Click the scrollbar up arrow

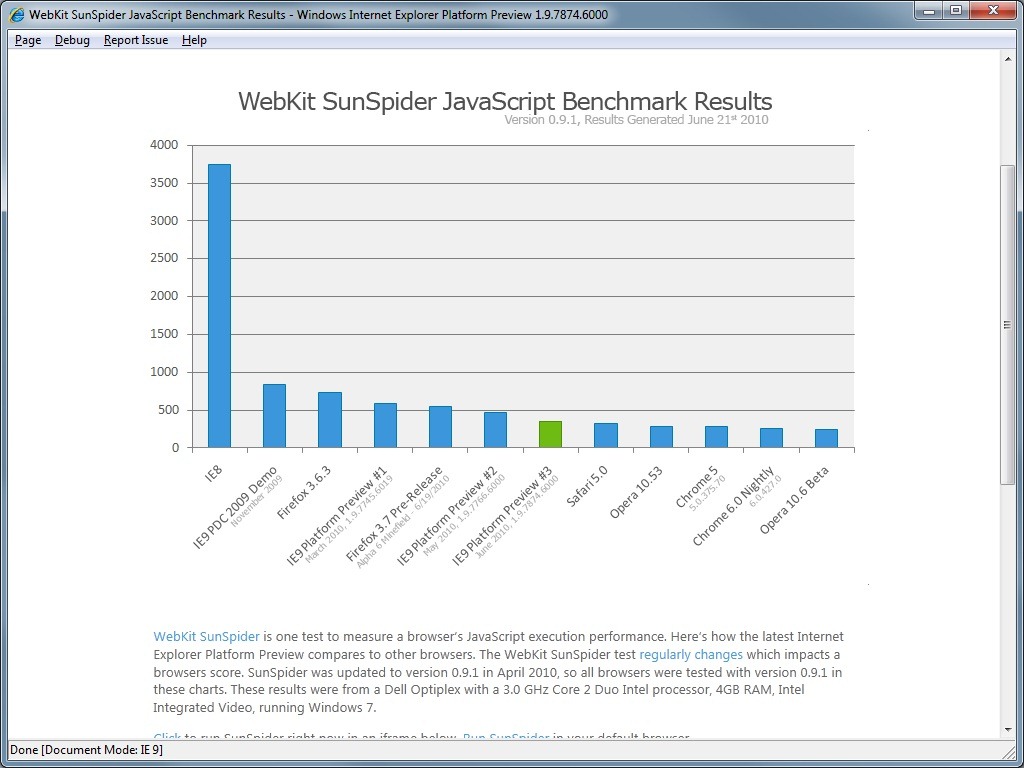[1007, 59]
